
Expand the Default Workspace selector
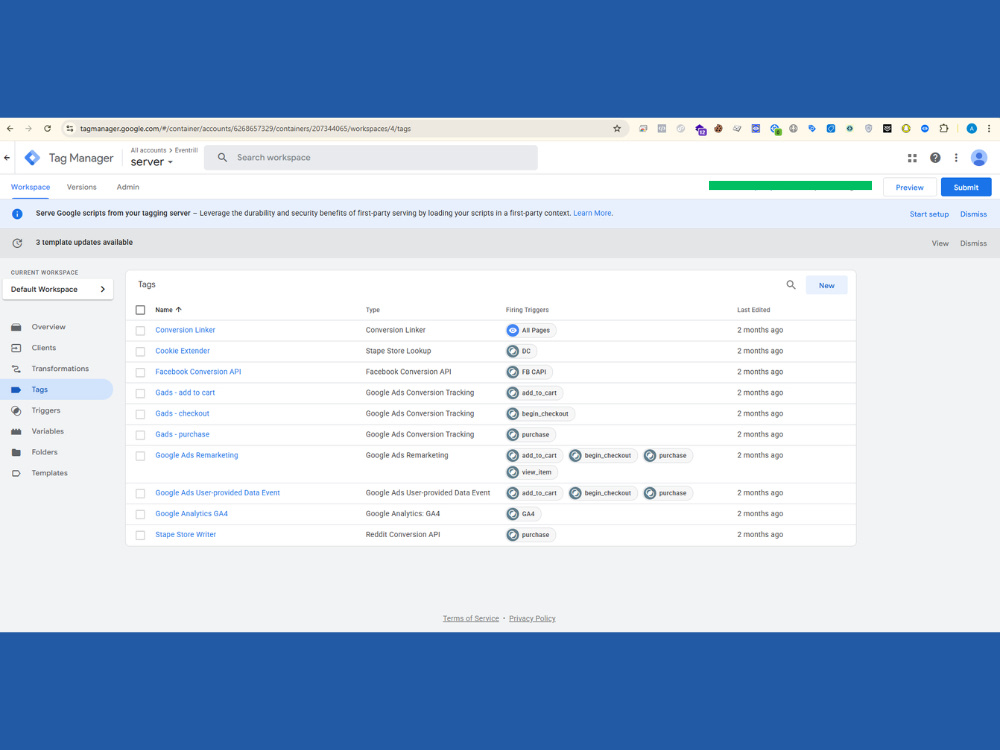[x=57, y=290]
